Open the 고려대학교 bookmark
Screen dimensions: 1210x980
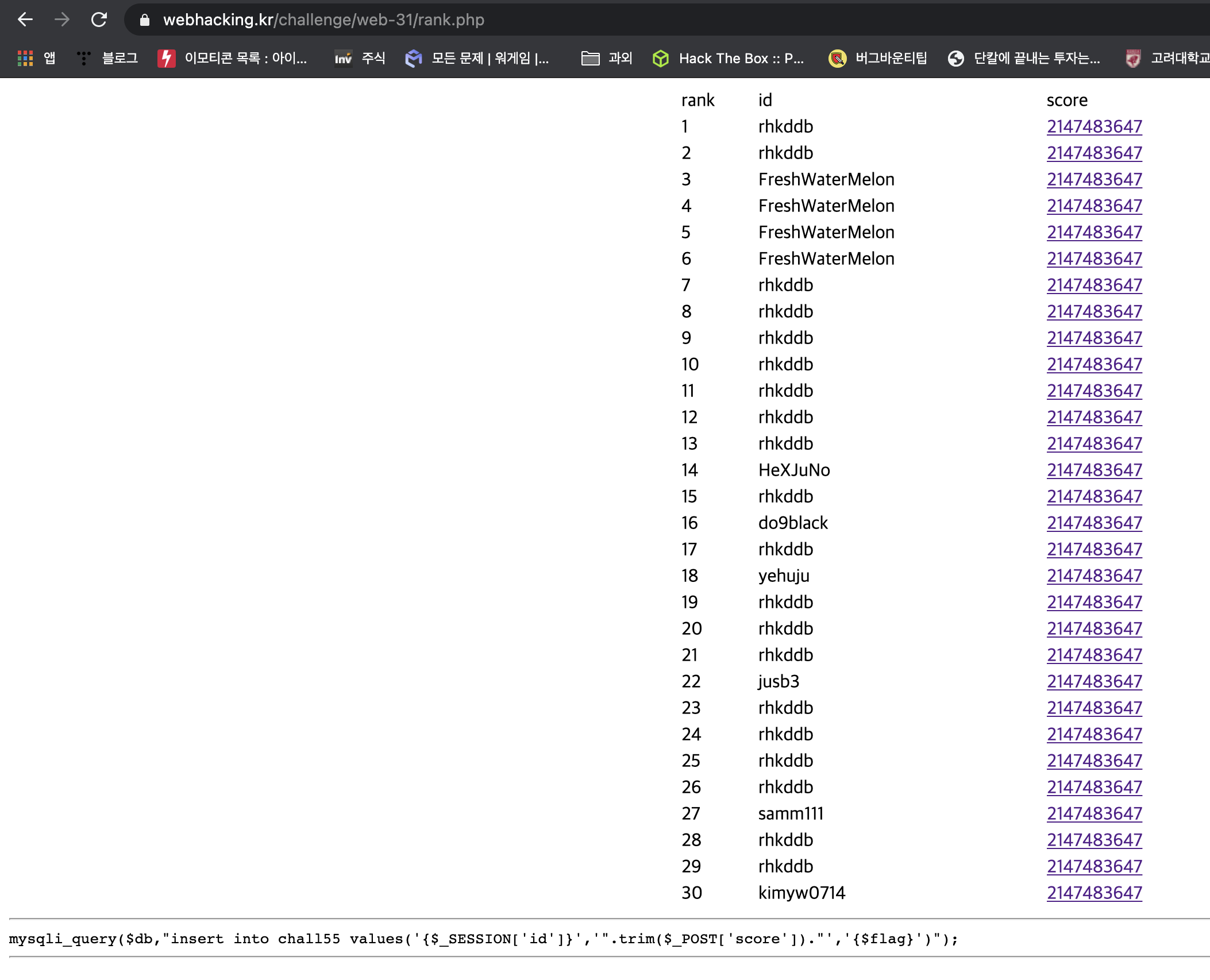point(1167,58)
